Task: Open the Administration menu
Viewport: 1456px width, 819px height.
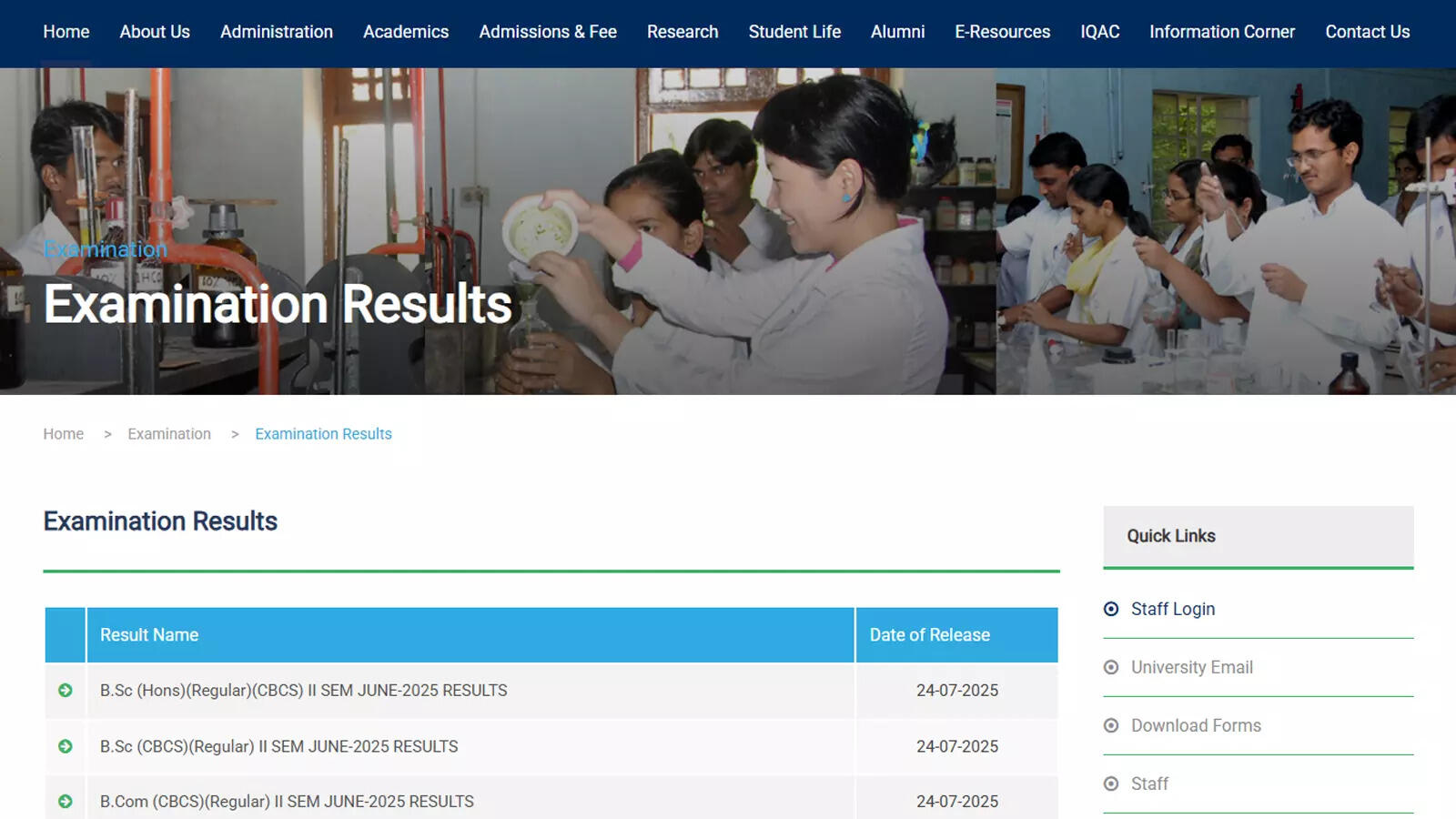Action: (x=277, y=32)
